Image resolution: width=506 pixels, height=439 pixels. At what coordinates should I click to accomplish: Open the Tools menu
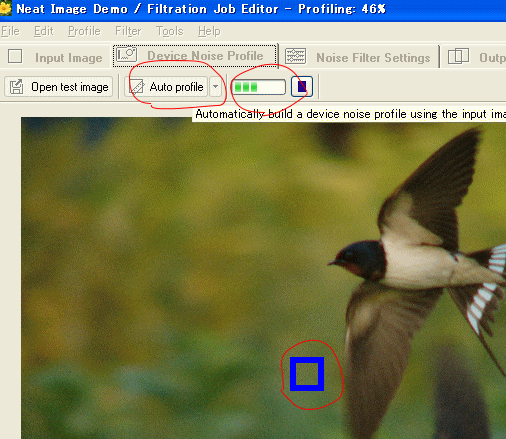(x=170, y=31)
